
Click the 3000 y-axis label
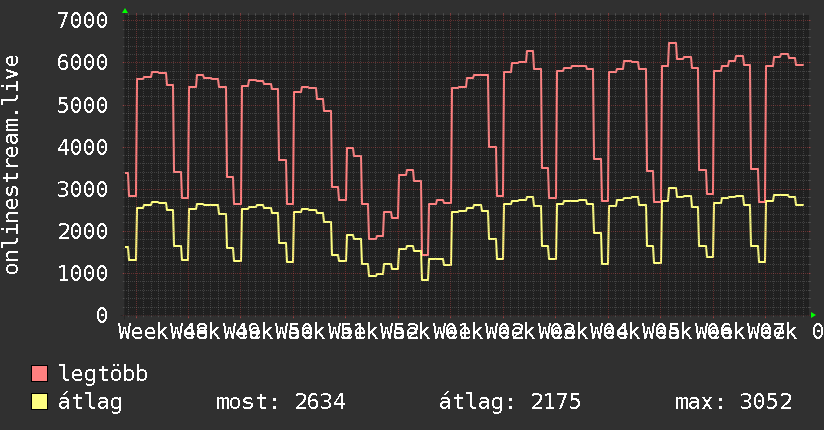coord(83,189)
